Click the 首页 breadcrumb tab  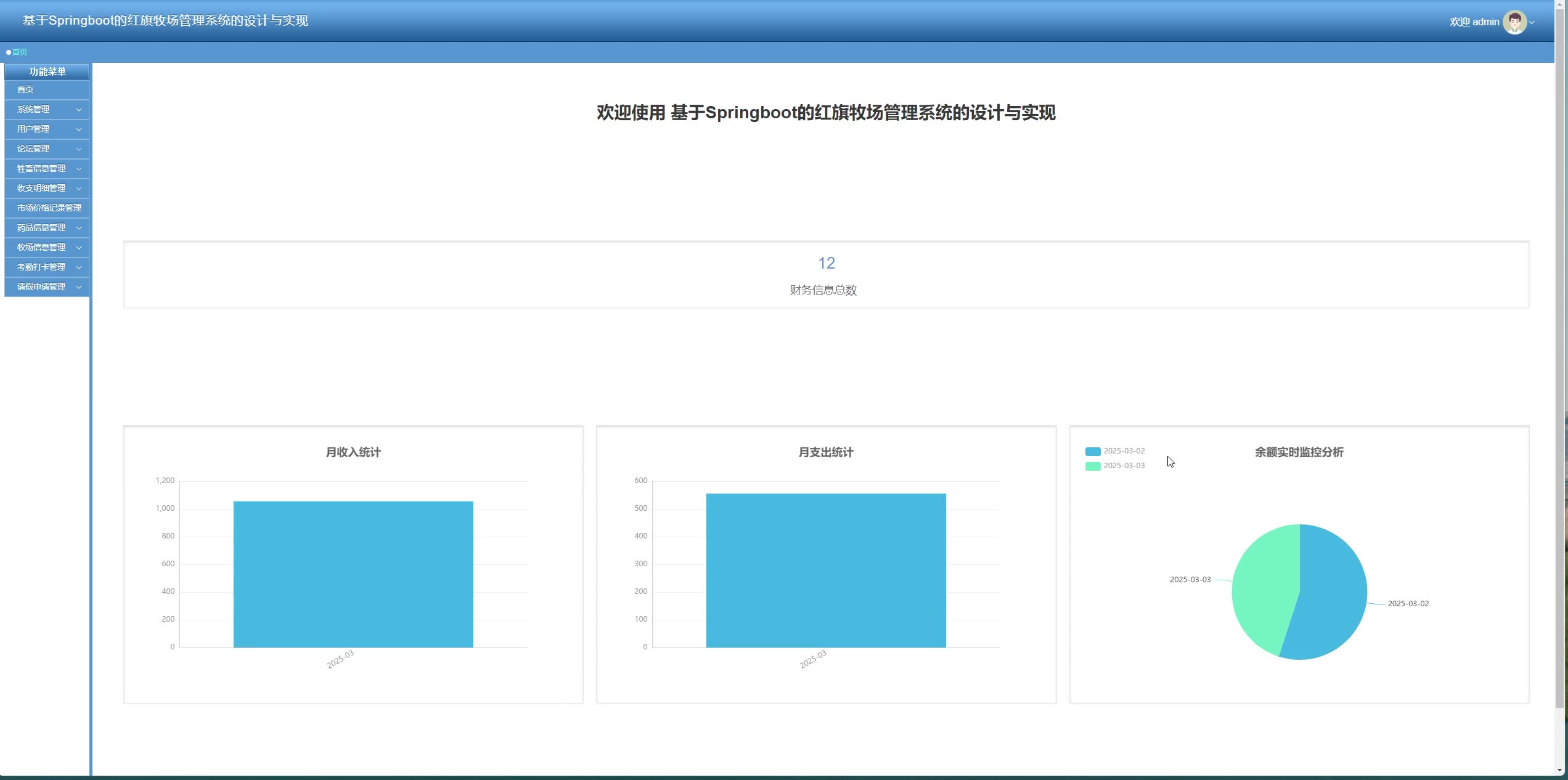[x=19, y=52]
